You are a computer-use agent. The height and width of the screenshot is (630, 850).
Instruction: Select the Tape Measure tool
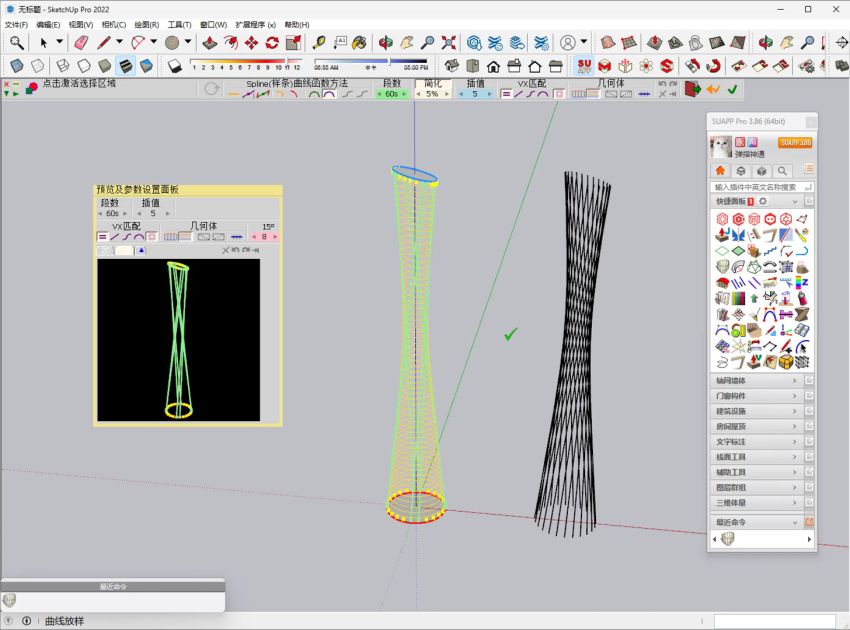(x=319, y=43)
